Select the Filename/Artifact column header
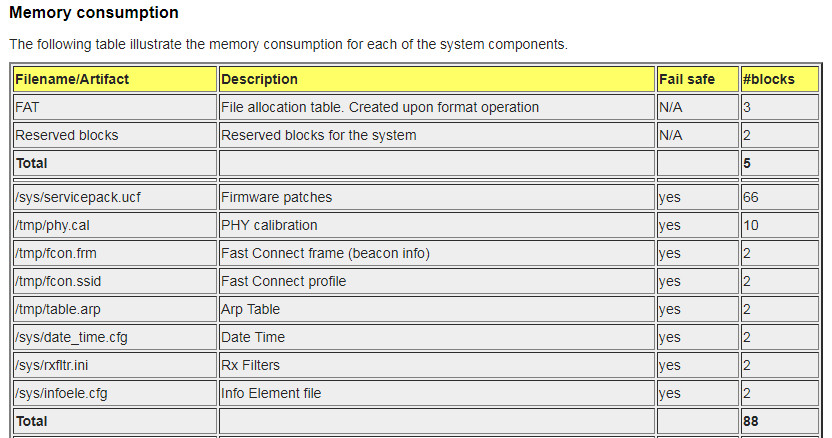The image size is (832, 438). [x=72, y=79]
